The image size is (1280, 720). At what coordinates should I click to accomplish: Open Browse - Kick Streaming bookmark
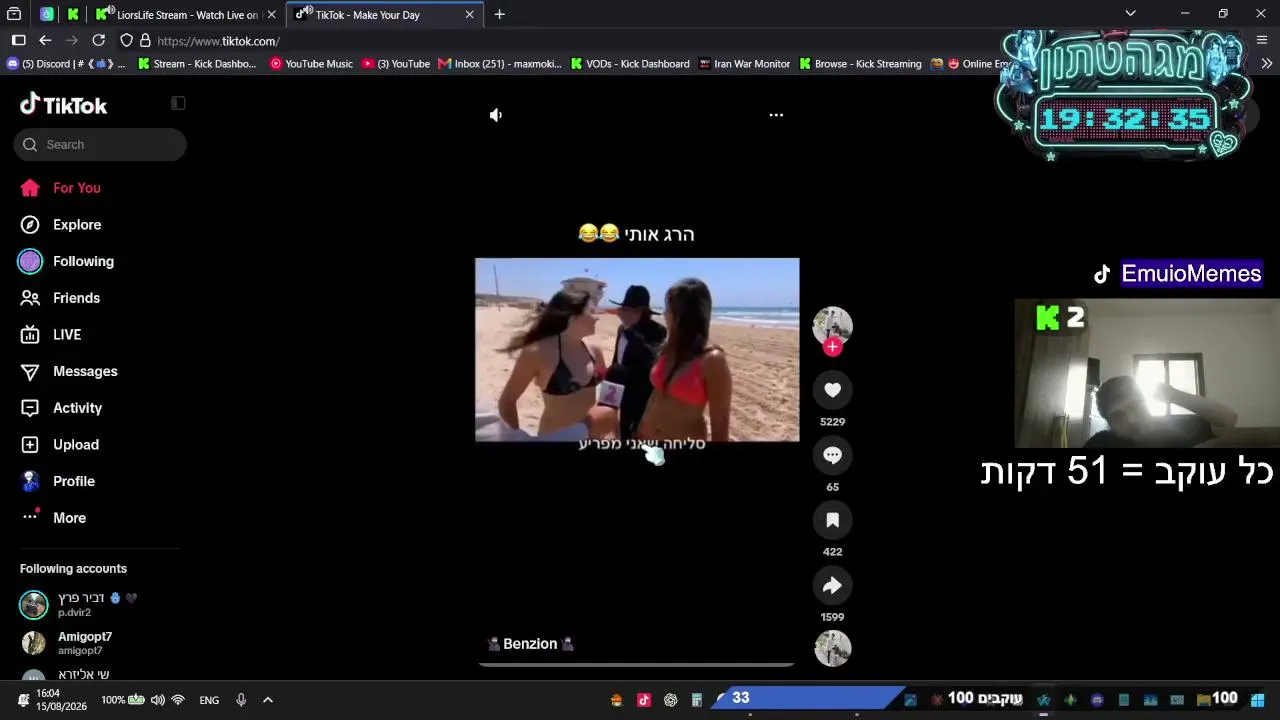860,64
